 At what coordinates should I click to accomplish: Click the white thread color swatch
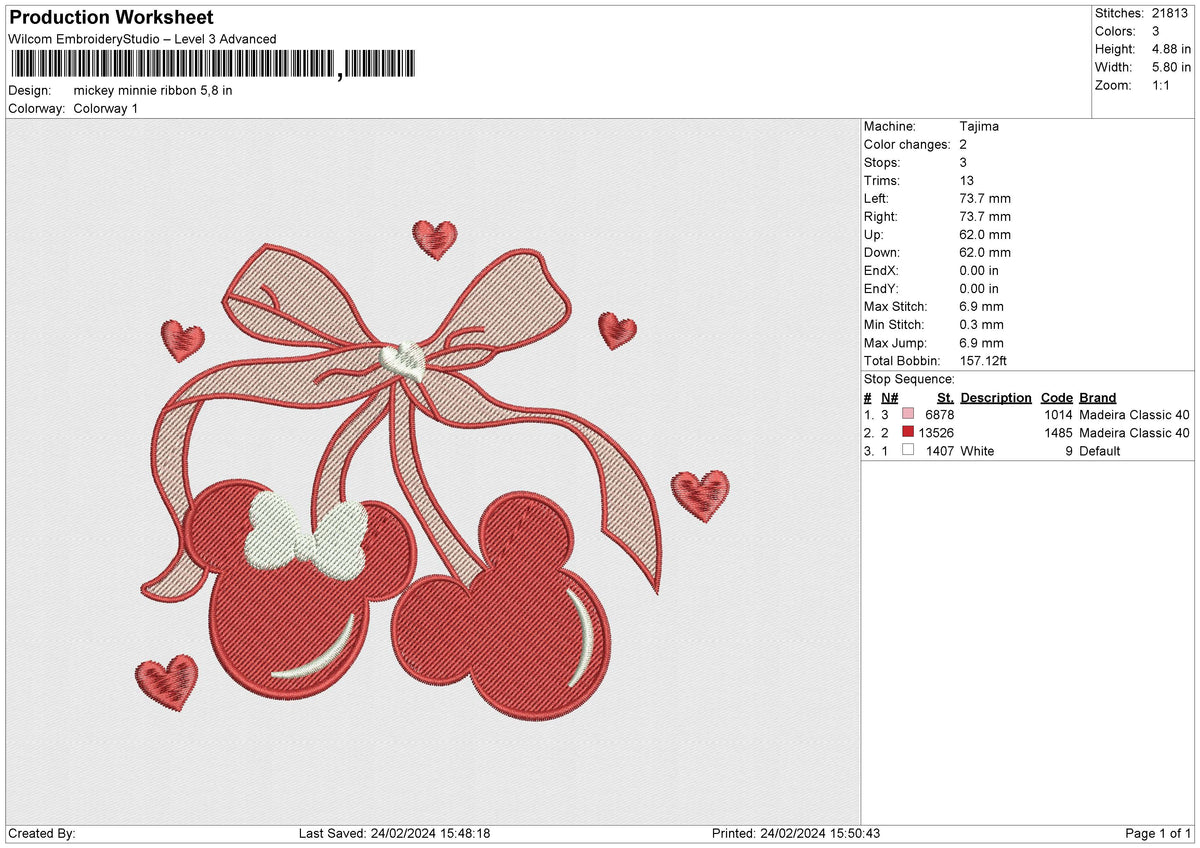point(908,450)
